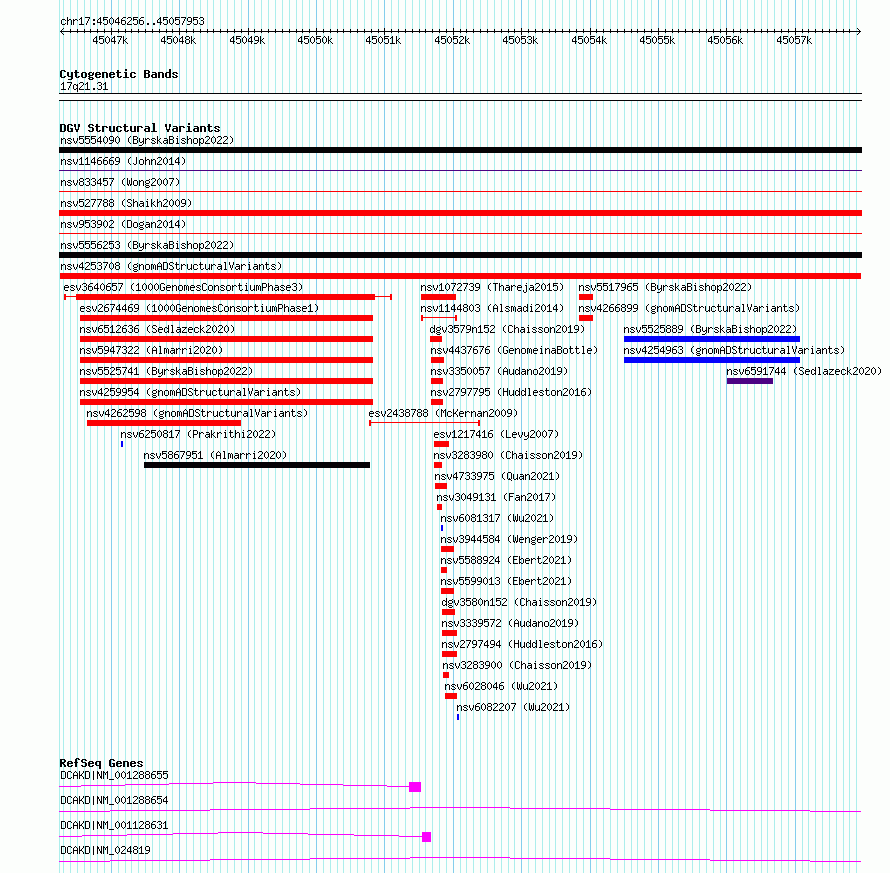
Task: Select nsv5599013 (Ebert2021) label
Action: [506, 581]
